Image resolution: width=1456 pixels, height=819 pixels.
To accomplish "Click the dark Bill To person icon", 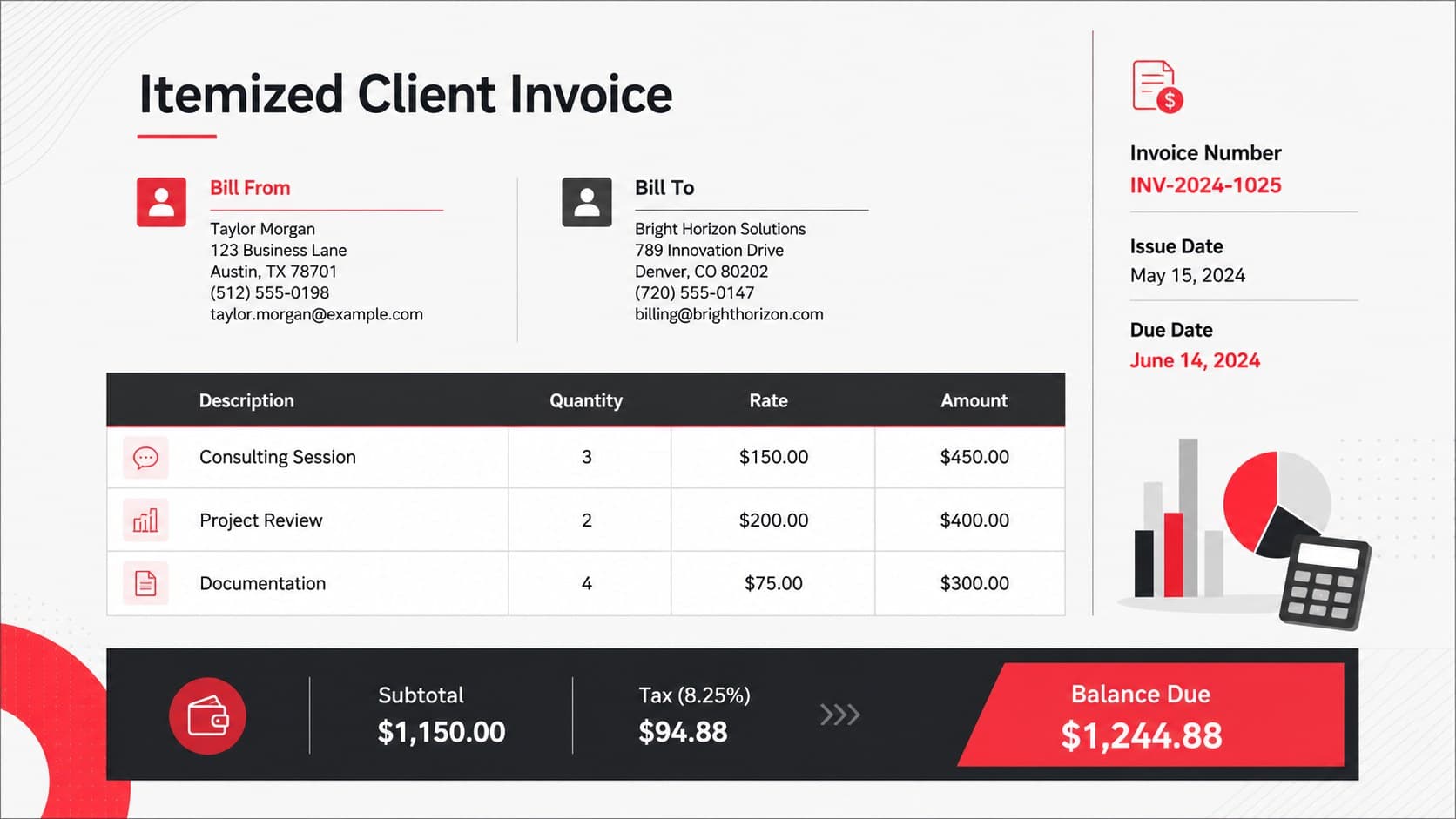I will 587,202.
